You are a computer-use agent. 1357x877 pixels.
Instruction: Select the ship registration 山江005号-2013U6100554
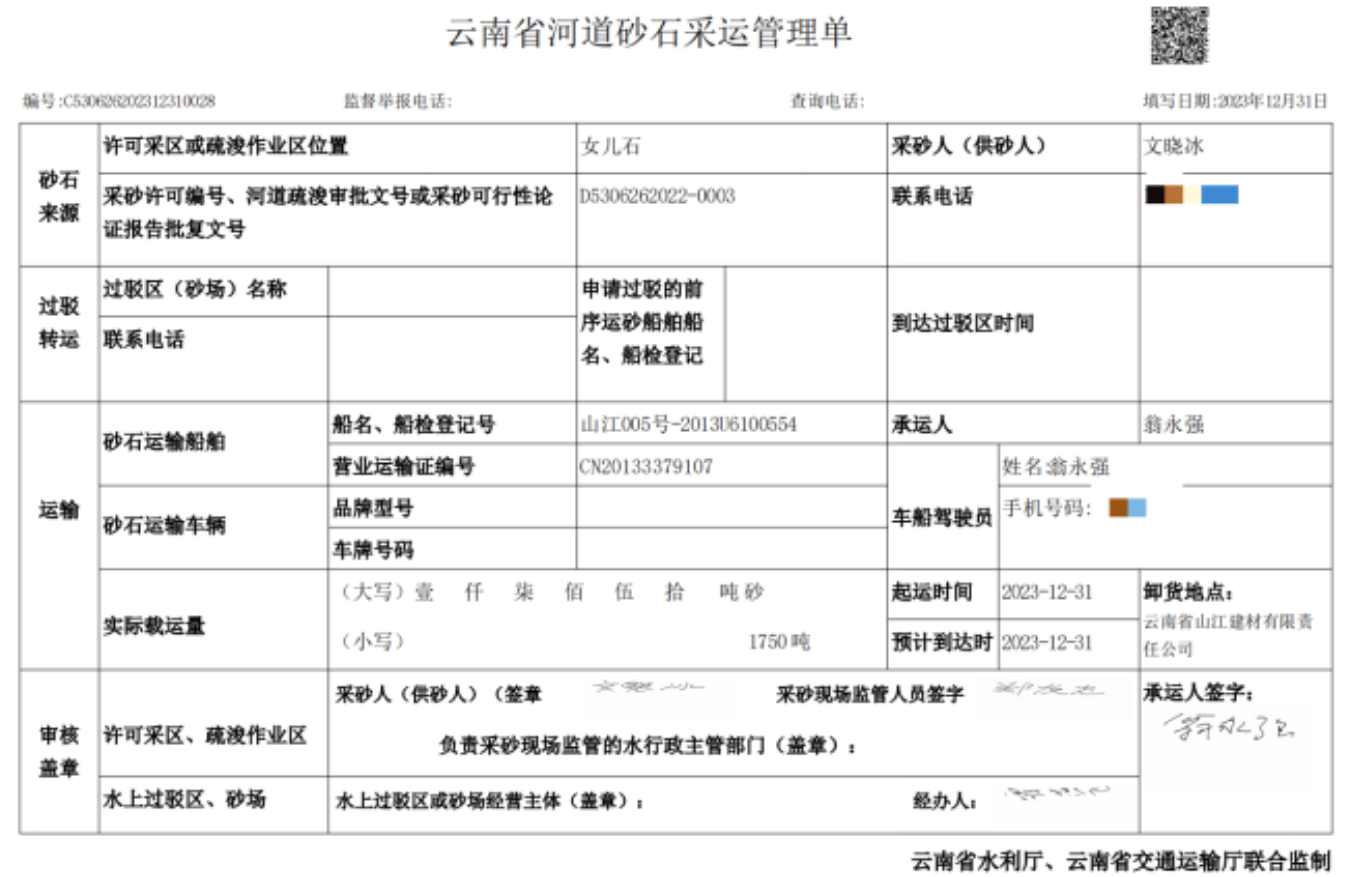coord(689,424)
